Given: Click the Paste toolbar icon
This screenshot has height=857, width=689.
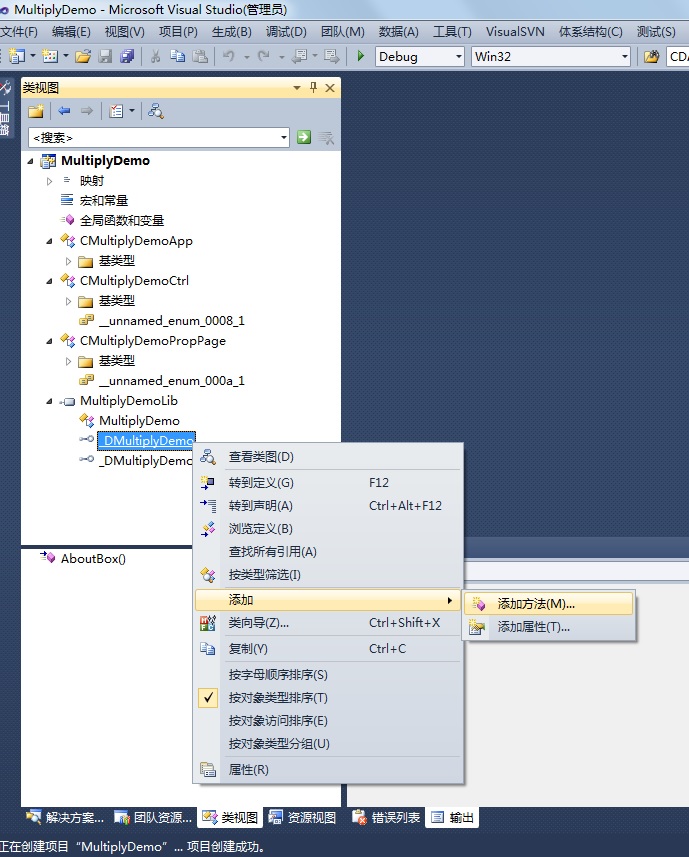Looking at the screenshot, I should pos(200,56).
